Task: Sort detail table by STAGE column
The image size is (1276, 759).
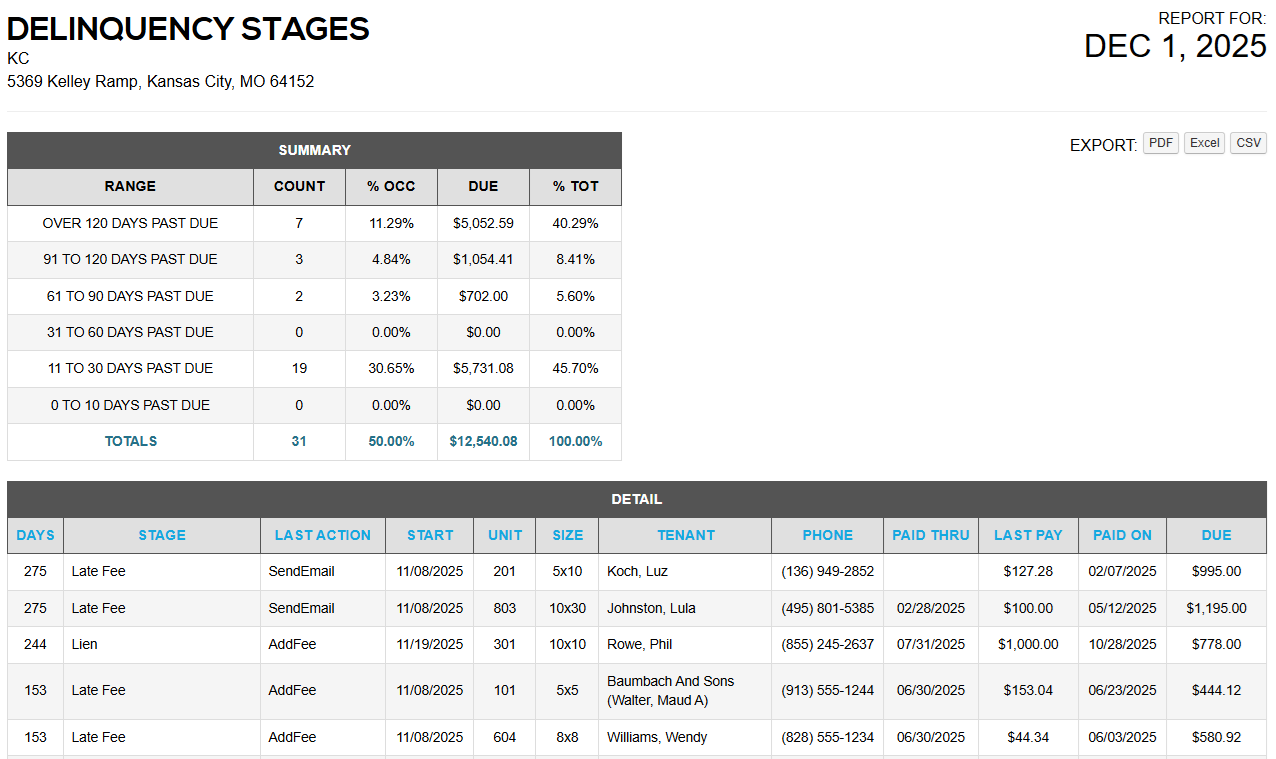Action: 162,535
